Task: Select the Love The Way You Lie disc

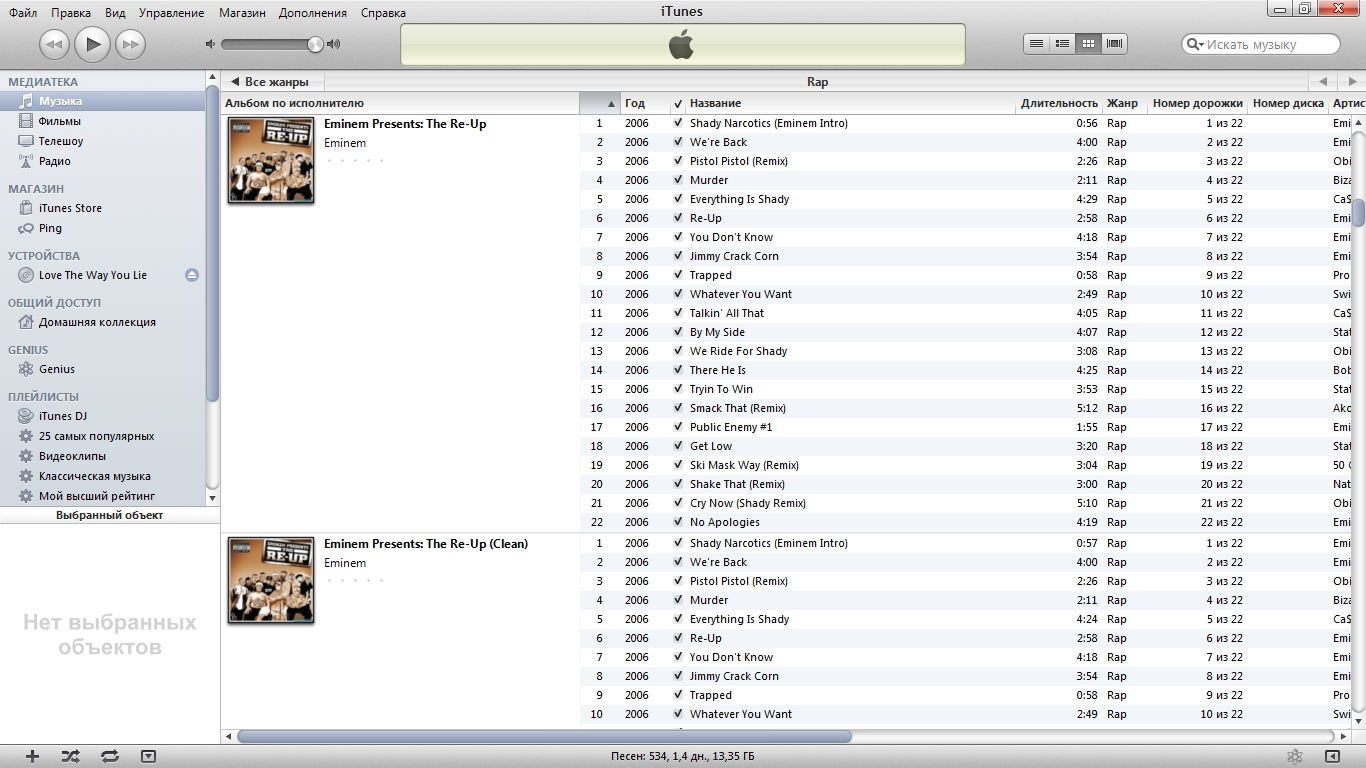Action: click(92, 275)
